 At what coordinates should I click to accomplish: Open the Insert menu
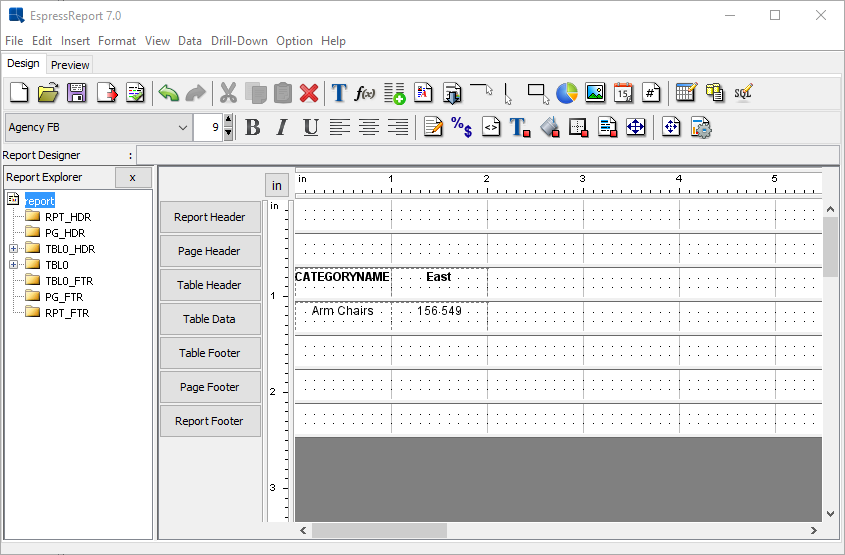pyautogui.click(x=75, y=41)
